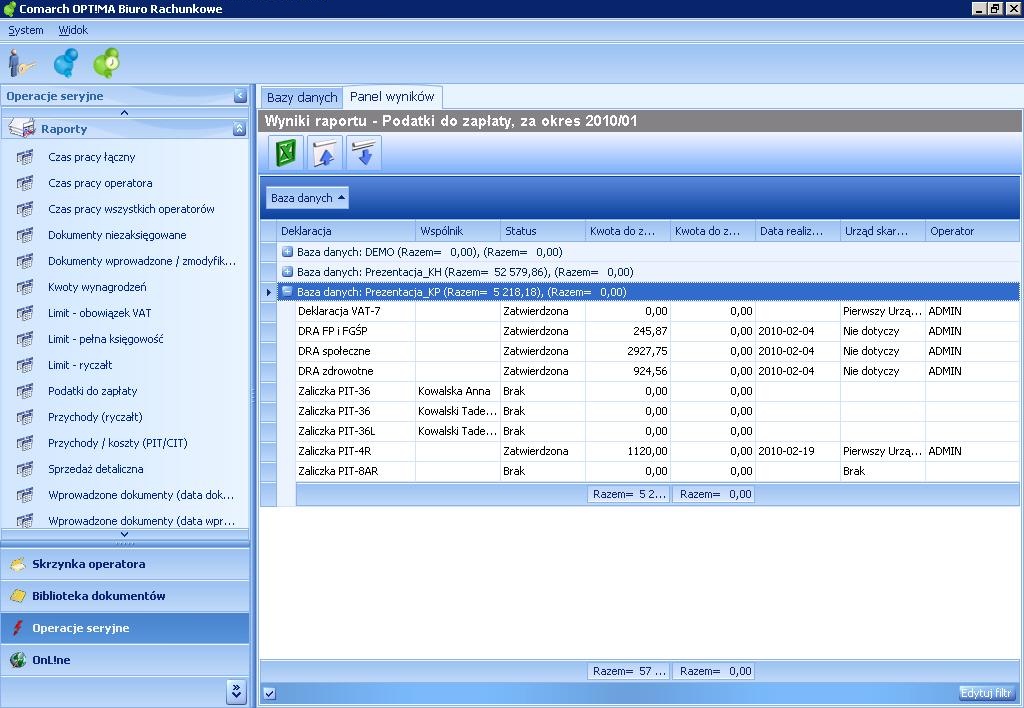Viewport: 1024px width, 708px height.
Task: Select the Zaliczka PIT-36L row
Action: pos(658,431)
